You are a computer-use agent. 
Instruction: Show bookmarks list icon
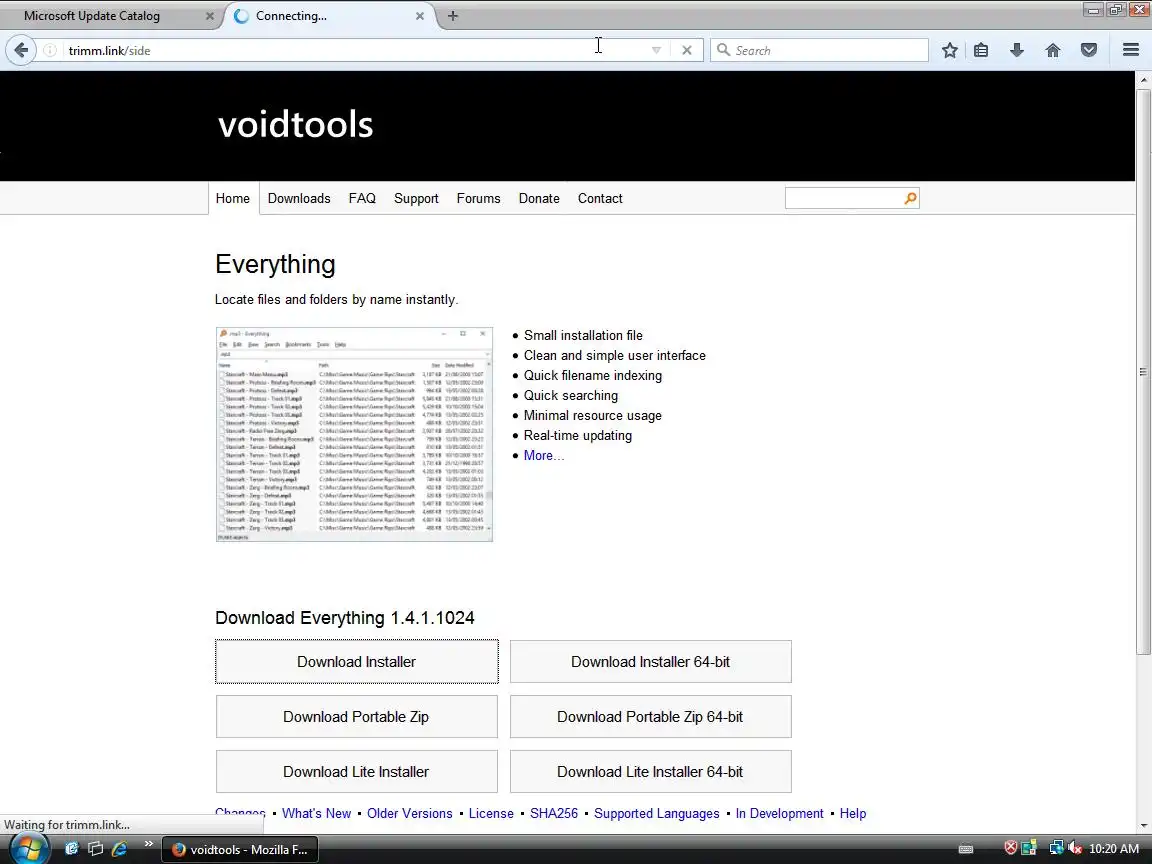(x=981, y=50)
